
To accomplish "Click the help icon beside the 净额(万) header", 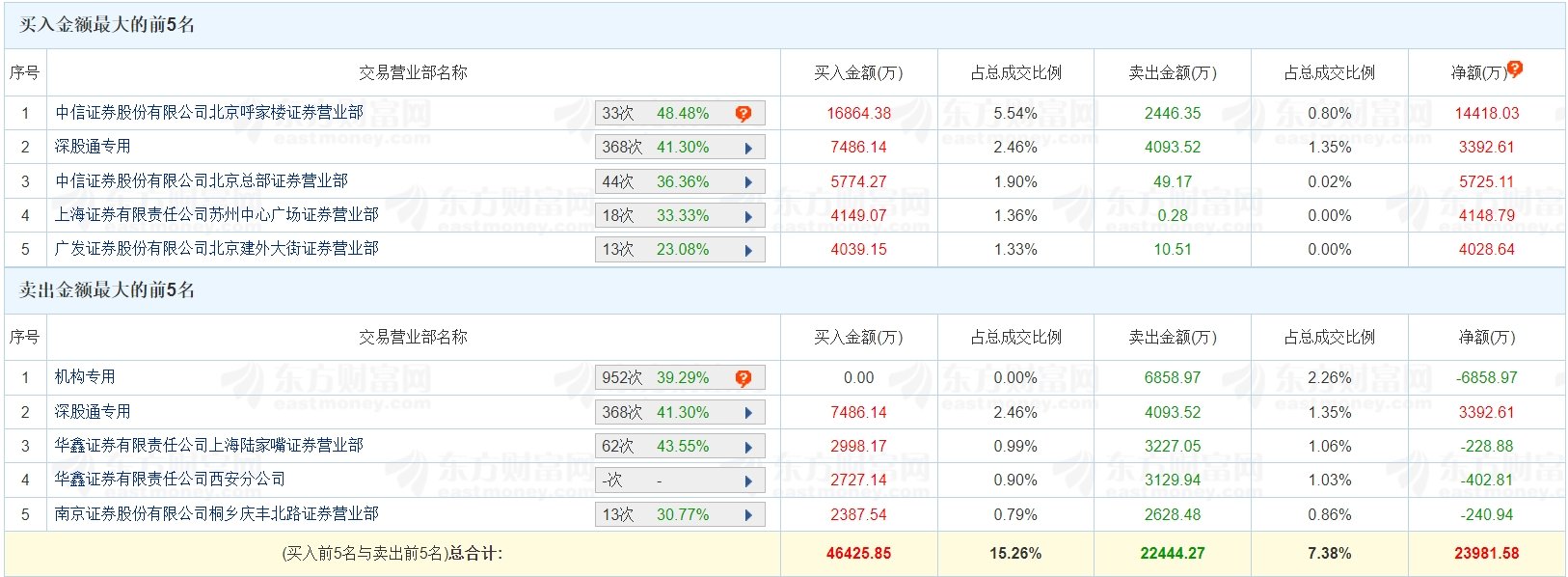I will coord(1515,69).
